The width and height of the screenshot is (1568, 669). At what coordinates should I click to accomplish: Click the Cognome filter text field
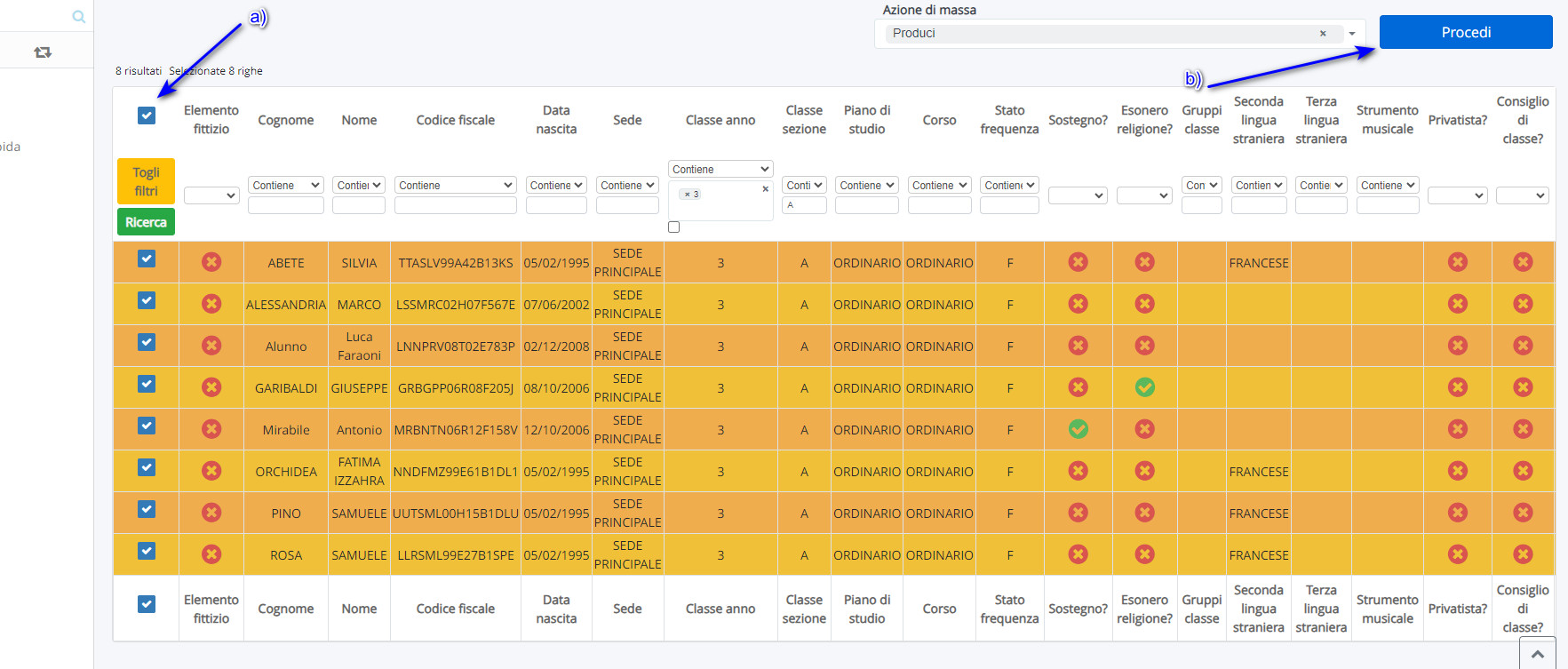[x=285, y=205]
